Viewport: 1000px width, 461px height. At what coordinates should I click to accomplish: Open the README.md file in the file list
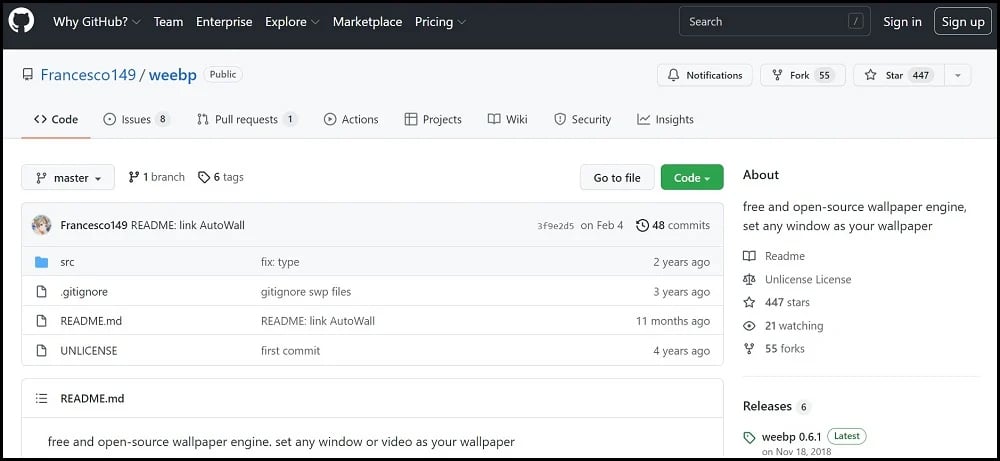91,321
